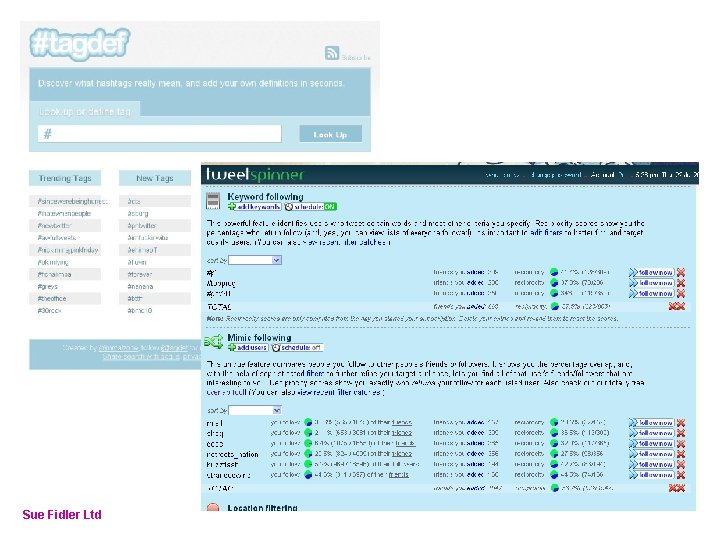Click the green plus 'add users' button

(x=248, y=348)
